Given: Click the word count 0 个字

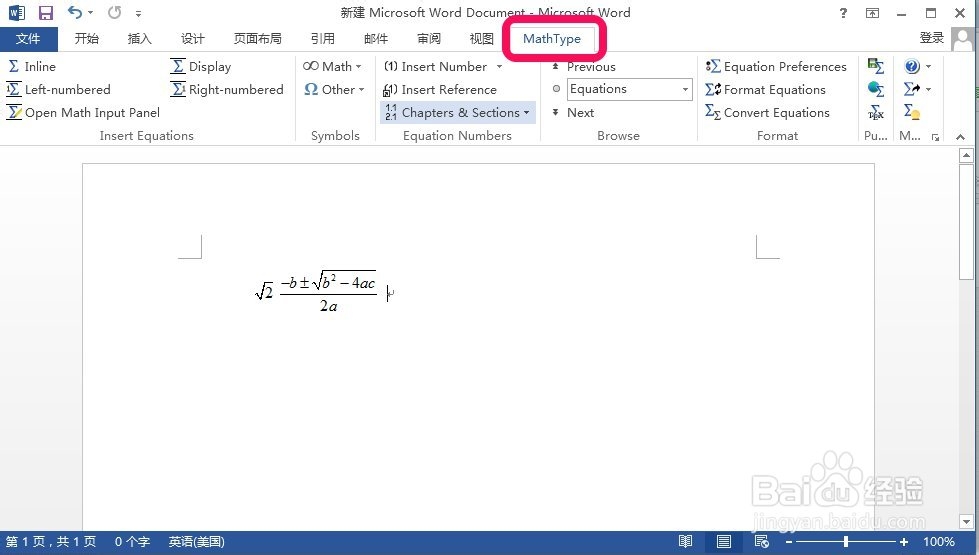Looking at the screenshot, I should [x=132, y=541].
